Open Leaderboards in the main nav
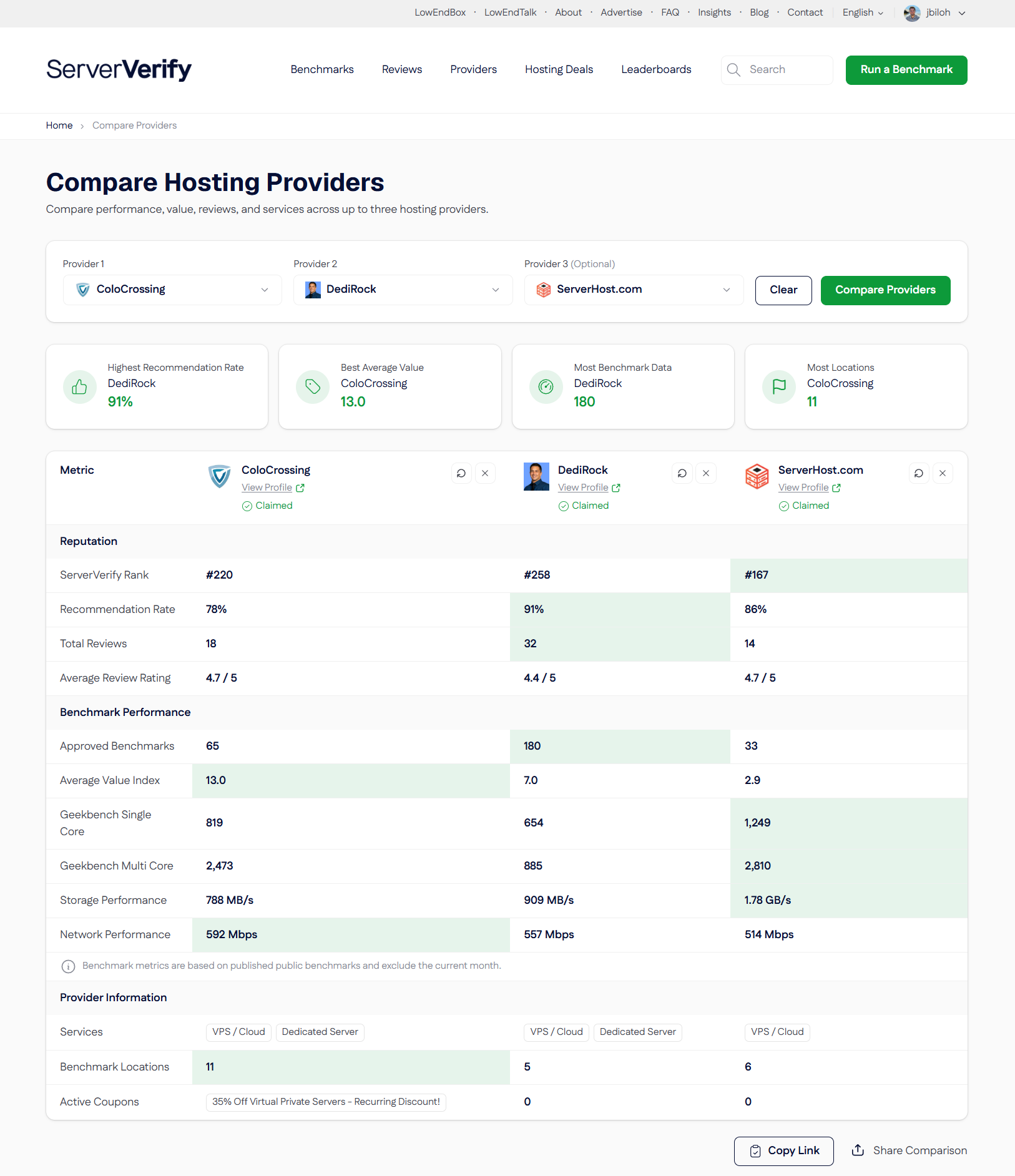Image resolution: width=1015 pixels, height=1176 pixels. (656, 69)
